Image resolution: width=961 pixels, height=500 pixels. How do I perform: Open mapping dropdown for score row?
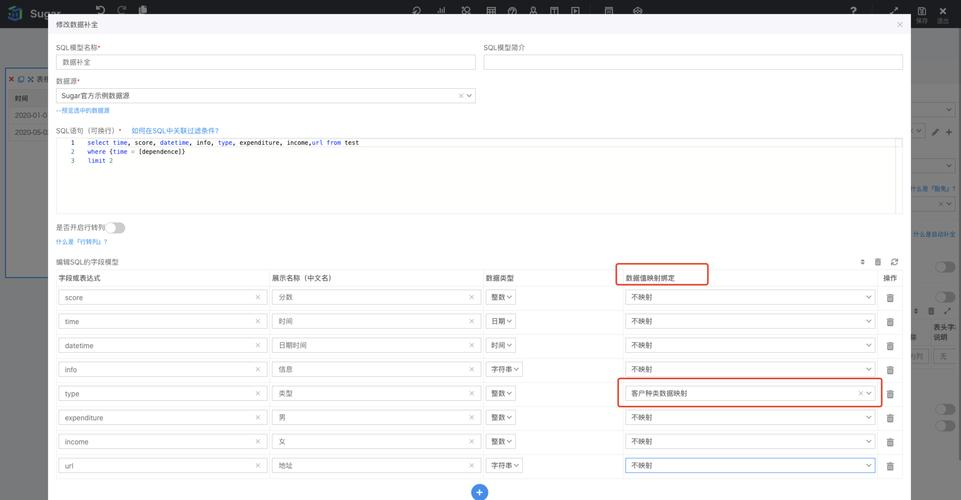[750, 297]
